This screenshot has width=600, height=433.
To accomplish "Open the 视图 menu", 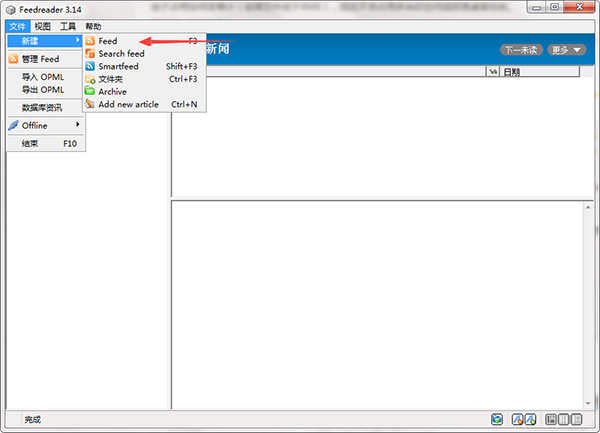I will click(x=41, y=26).
